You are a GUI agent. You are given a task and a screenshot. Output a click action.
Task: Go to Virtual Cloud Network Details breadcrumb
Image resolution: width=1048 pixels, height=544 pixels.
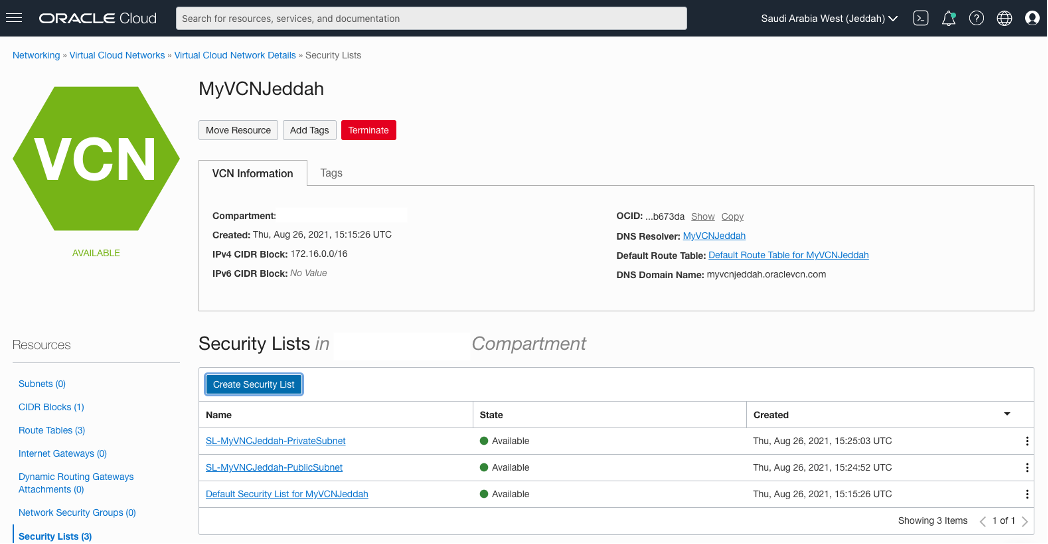(235, 55)
